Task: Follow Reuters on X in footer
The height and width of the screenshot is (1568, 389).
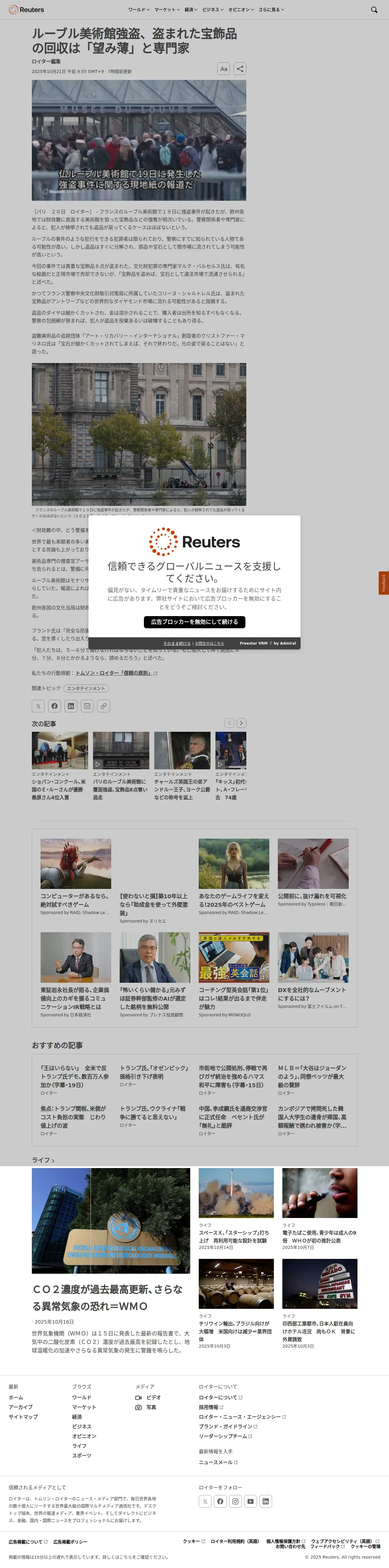Action: point(205,1502)
